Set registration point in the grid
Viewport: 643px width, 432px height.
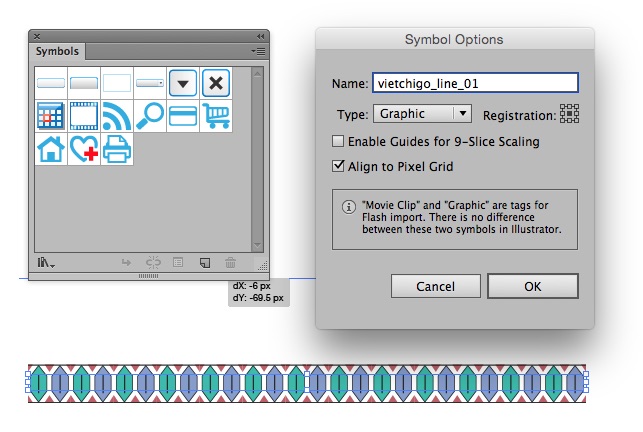[x=570, y=113]
